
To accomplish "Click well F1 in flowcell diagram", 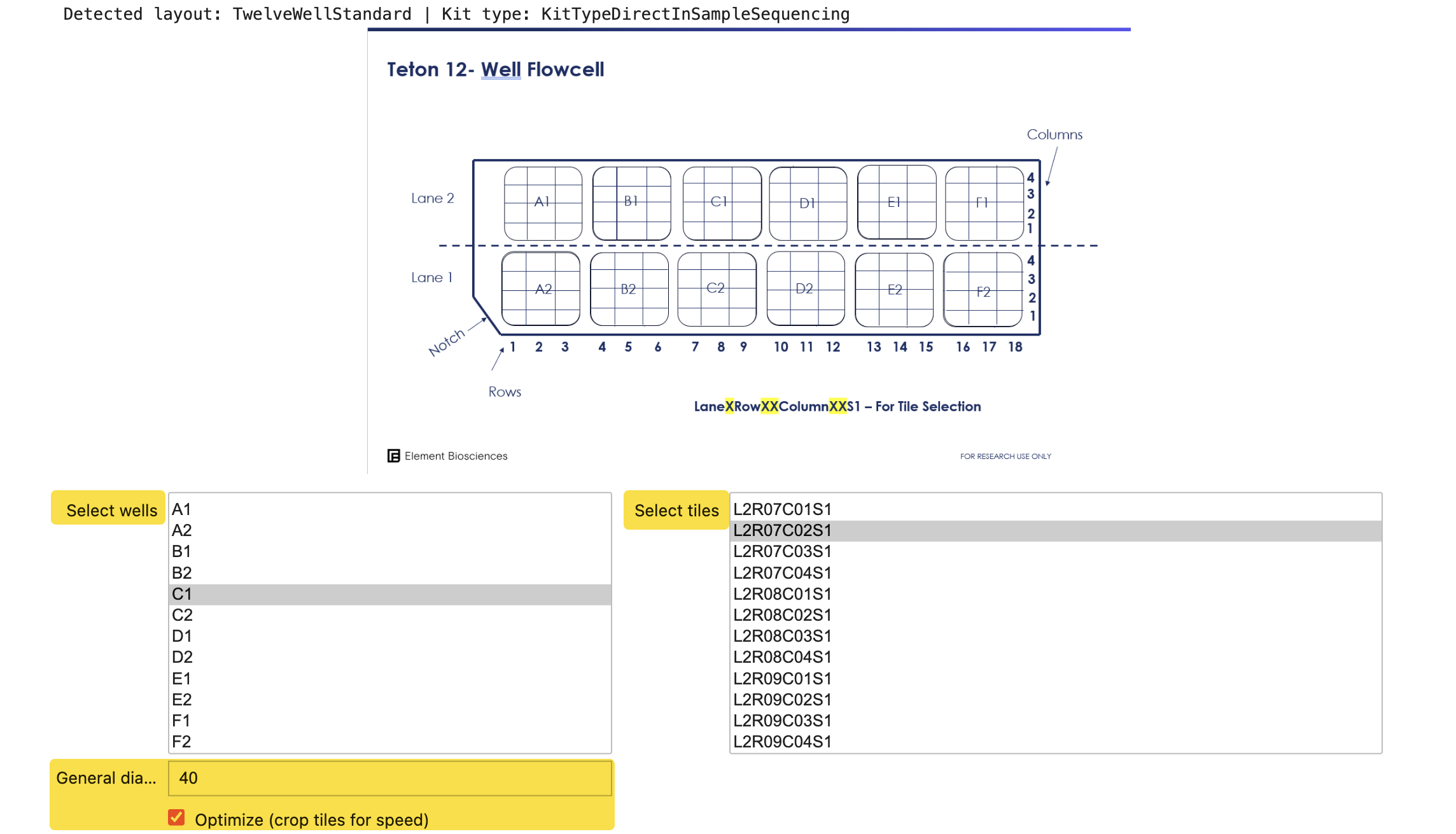I will tap(984, 203).
